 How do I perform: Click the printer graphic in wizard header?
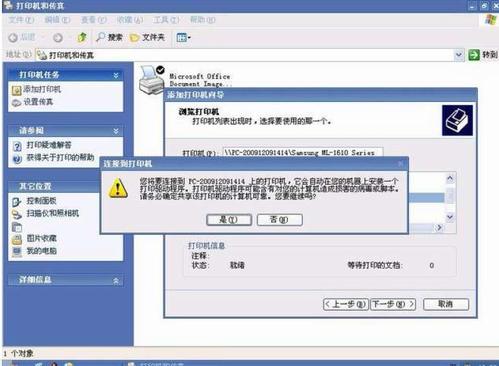click(x=457, y=120)
